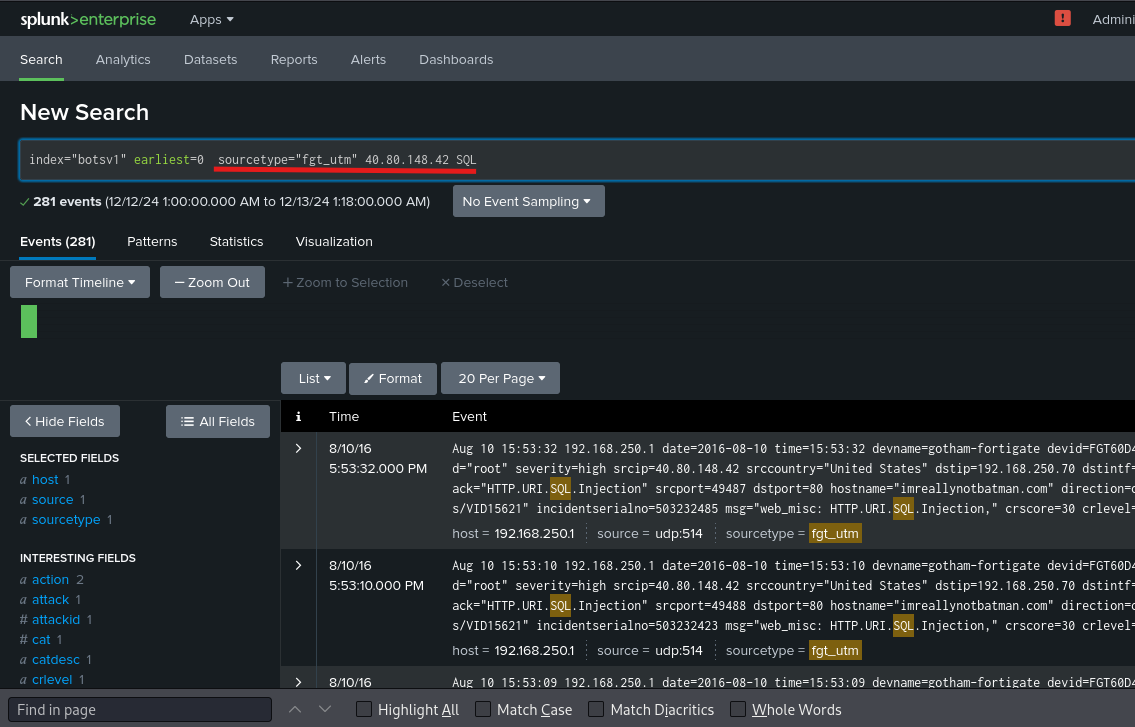
Task: Click the 281 events count text
Action: click(x=67, y=201)
